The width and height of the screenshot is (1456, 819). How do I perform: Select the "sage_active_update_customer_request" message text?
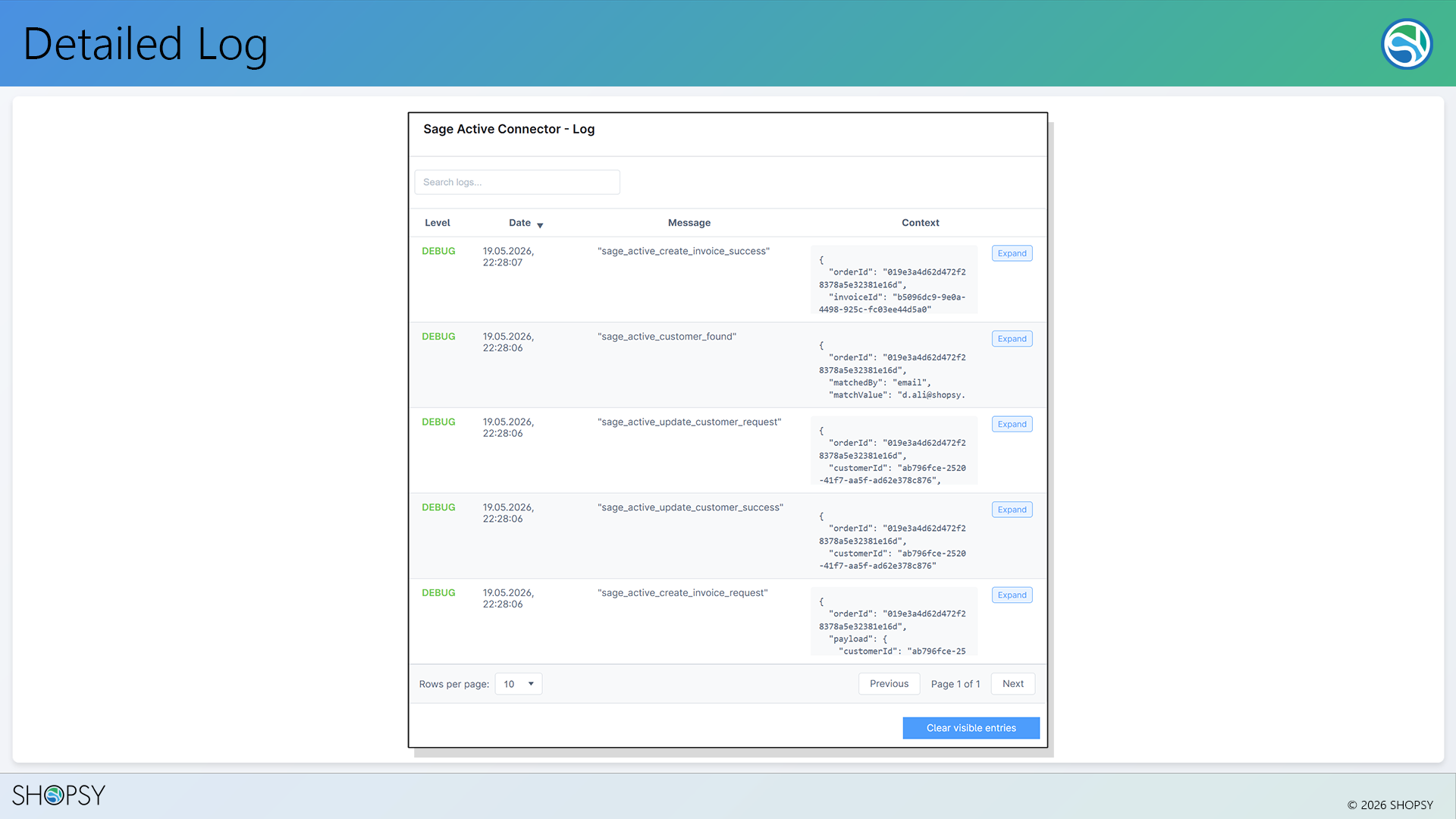[x=689, y=422]
